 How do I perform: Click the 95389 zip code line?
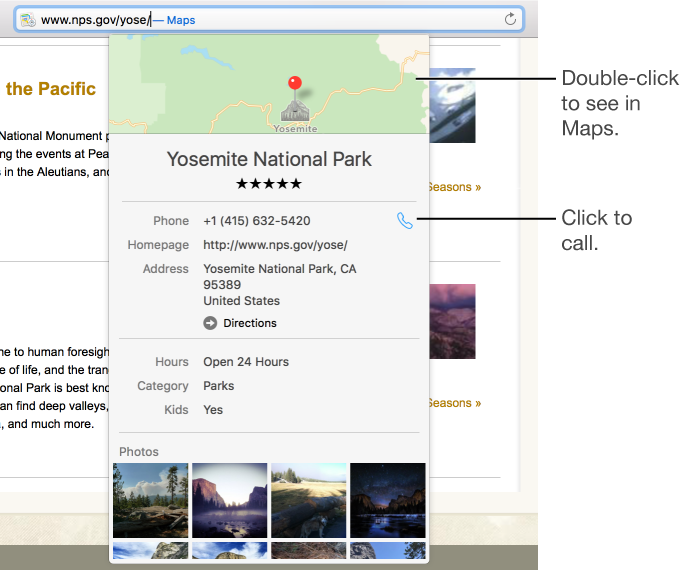coord(222,285)
